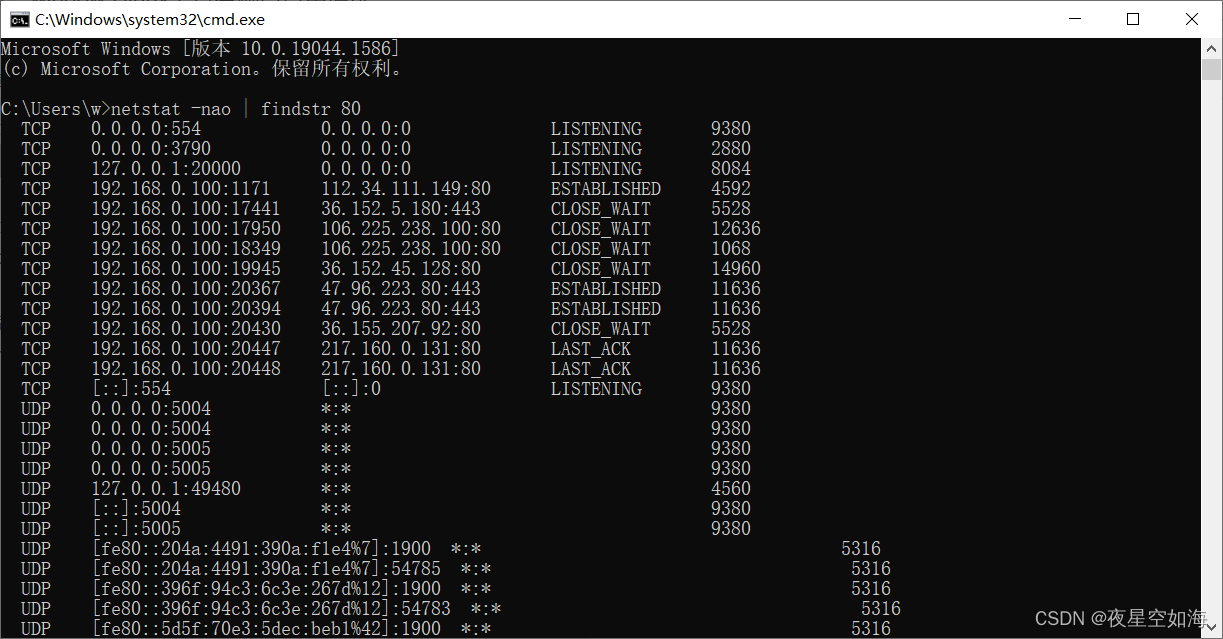1223x639 pixels.
Task: Click local address 127.0.0.1:20000
Action: pyautogui.click(x=166, y=169)
